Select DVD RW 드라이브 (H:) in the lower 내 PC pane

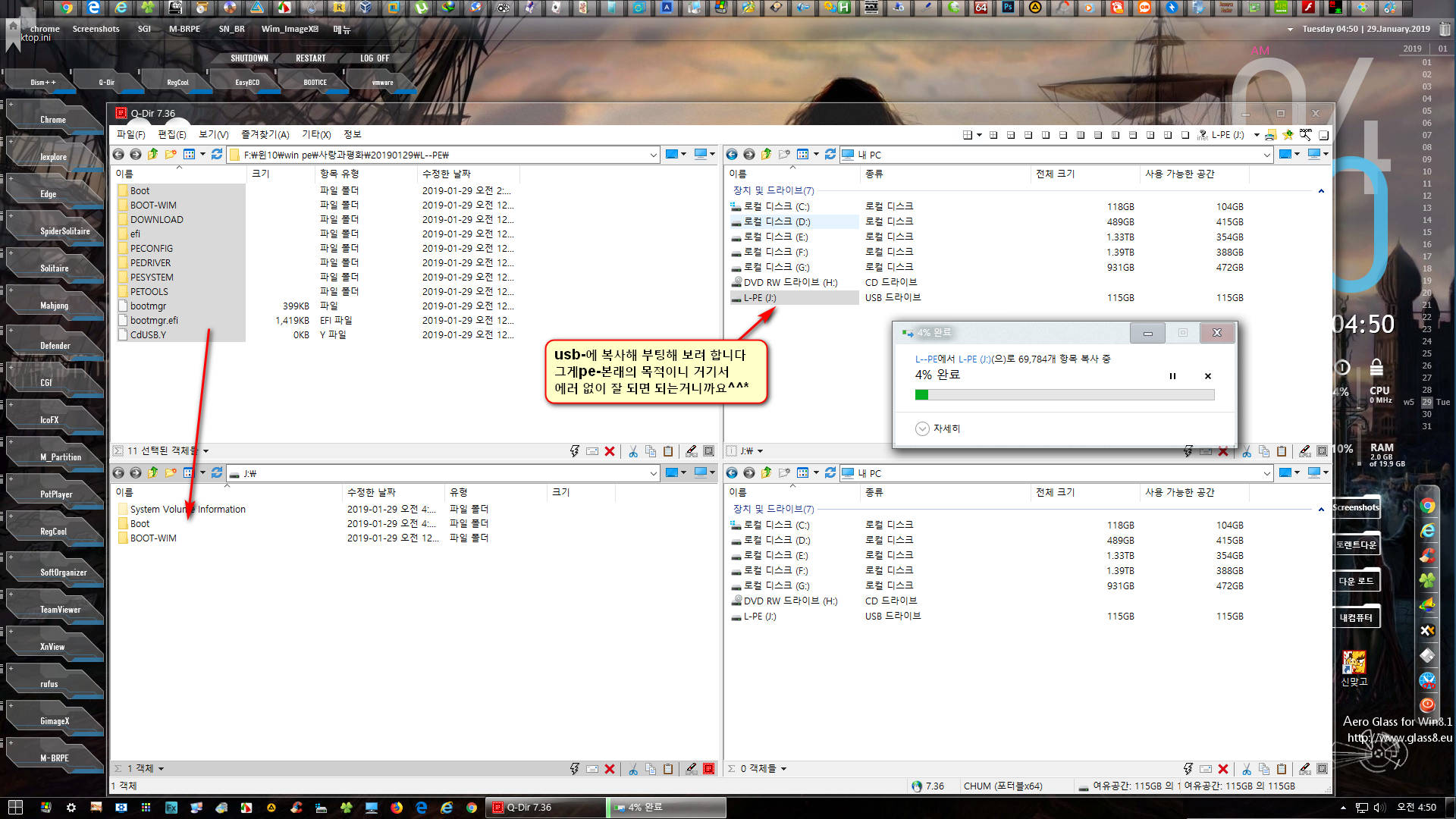(790, 601)
